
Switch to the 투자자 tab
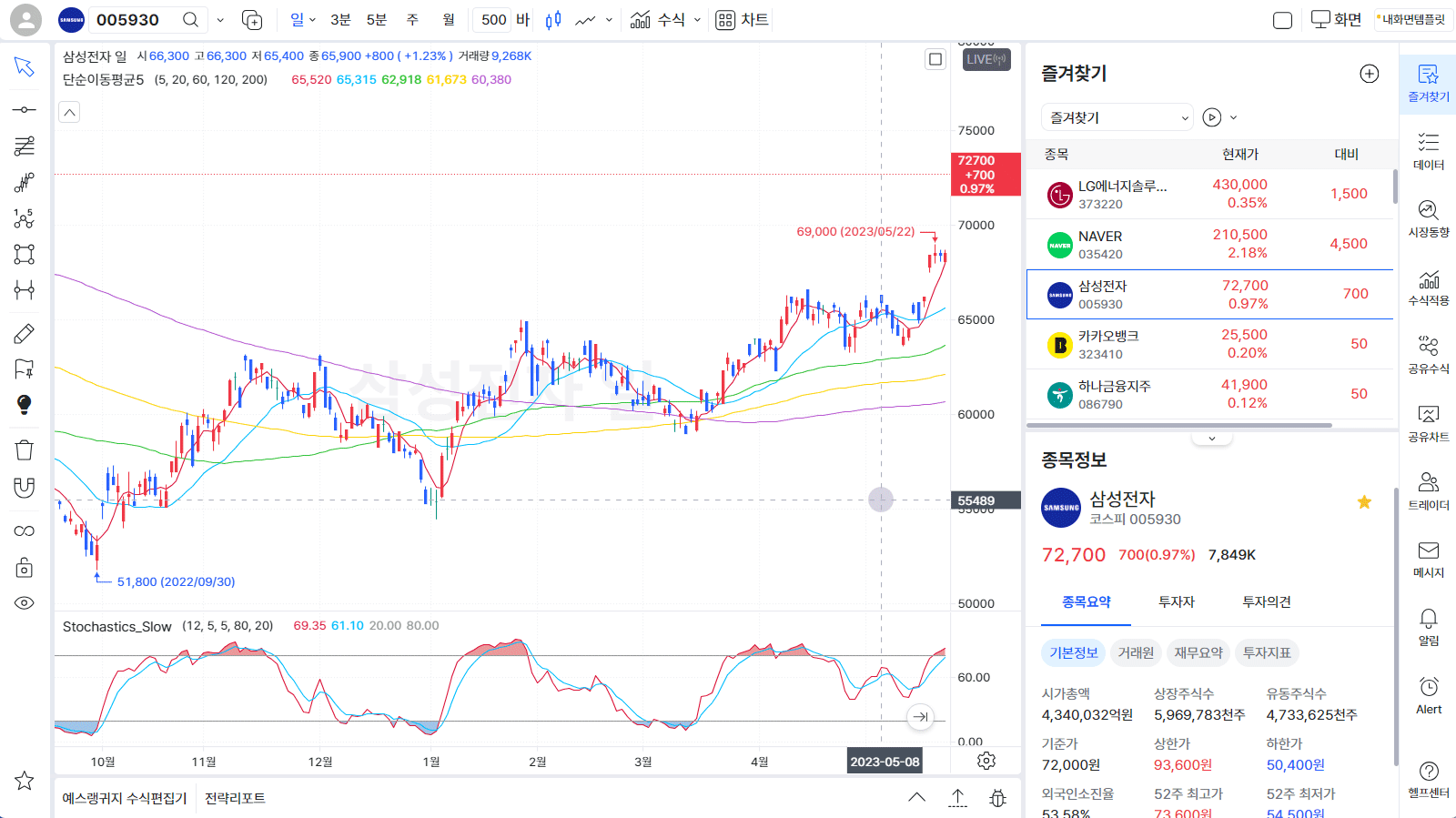click(x=1176, y=601)
